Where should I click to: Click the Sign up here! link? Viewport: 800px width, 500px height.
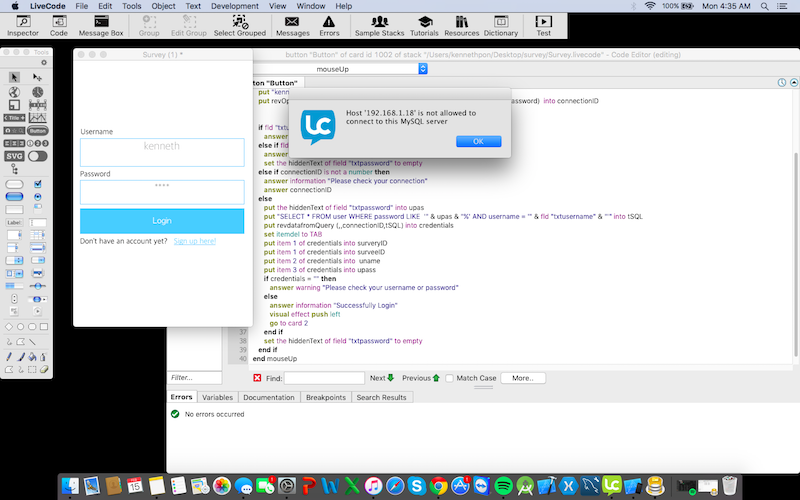(x=195, y=241)
